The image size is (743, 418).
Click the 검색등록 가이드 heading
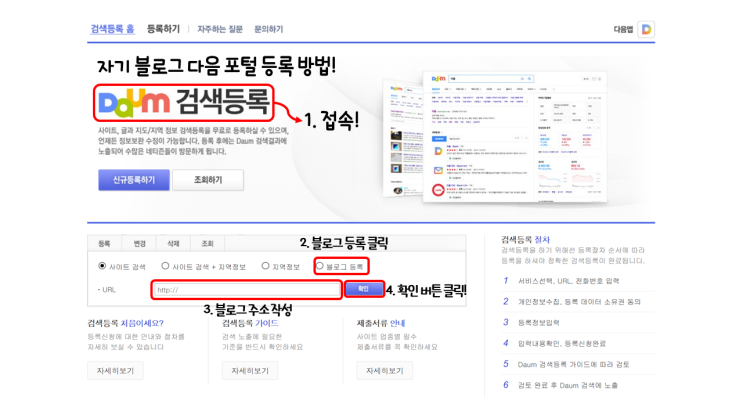[250, 323]
